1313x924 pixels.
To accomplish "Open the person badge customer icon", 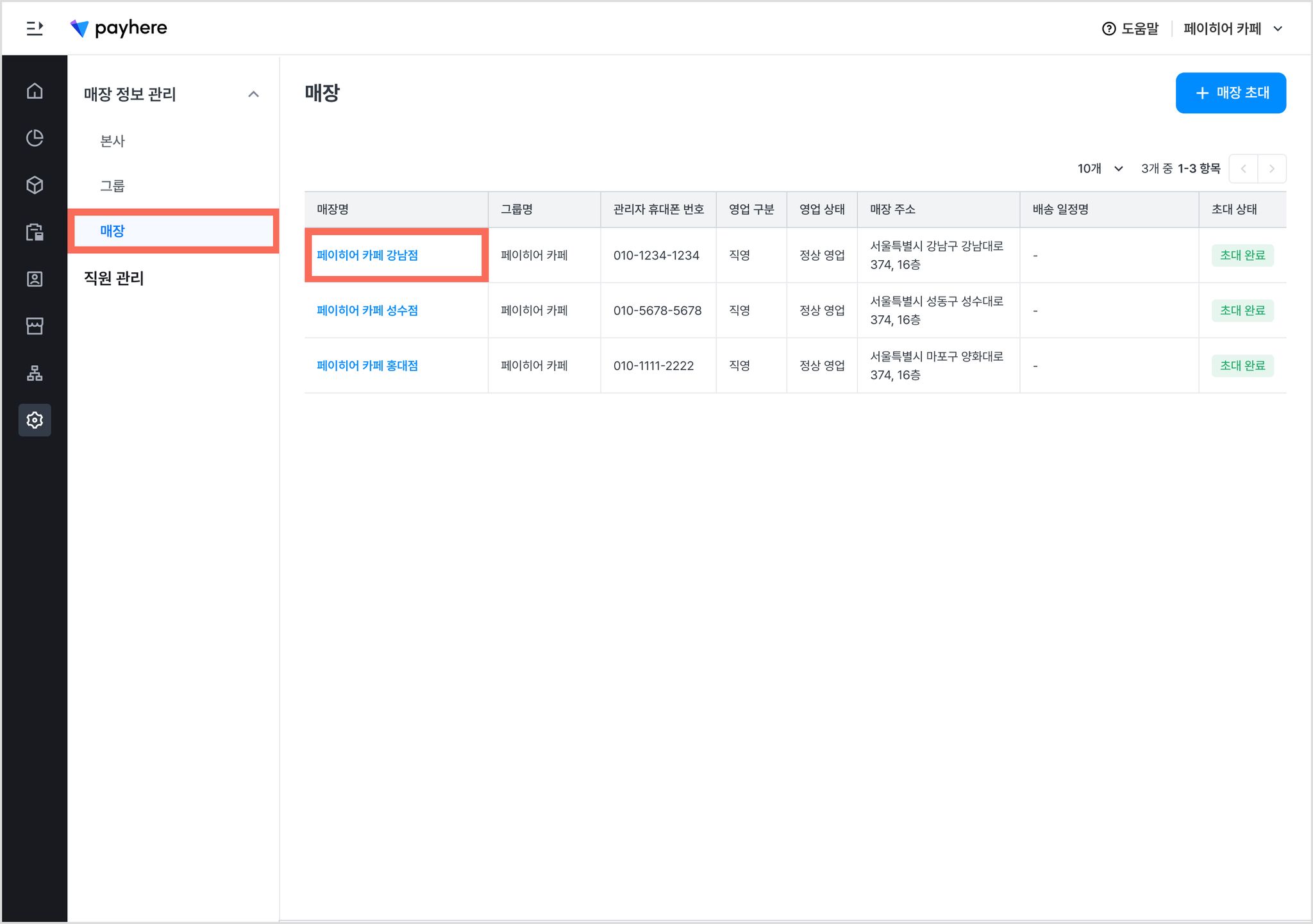I will click(x=35, y=279).
